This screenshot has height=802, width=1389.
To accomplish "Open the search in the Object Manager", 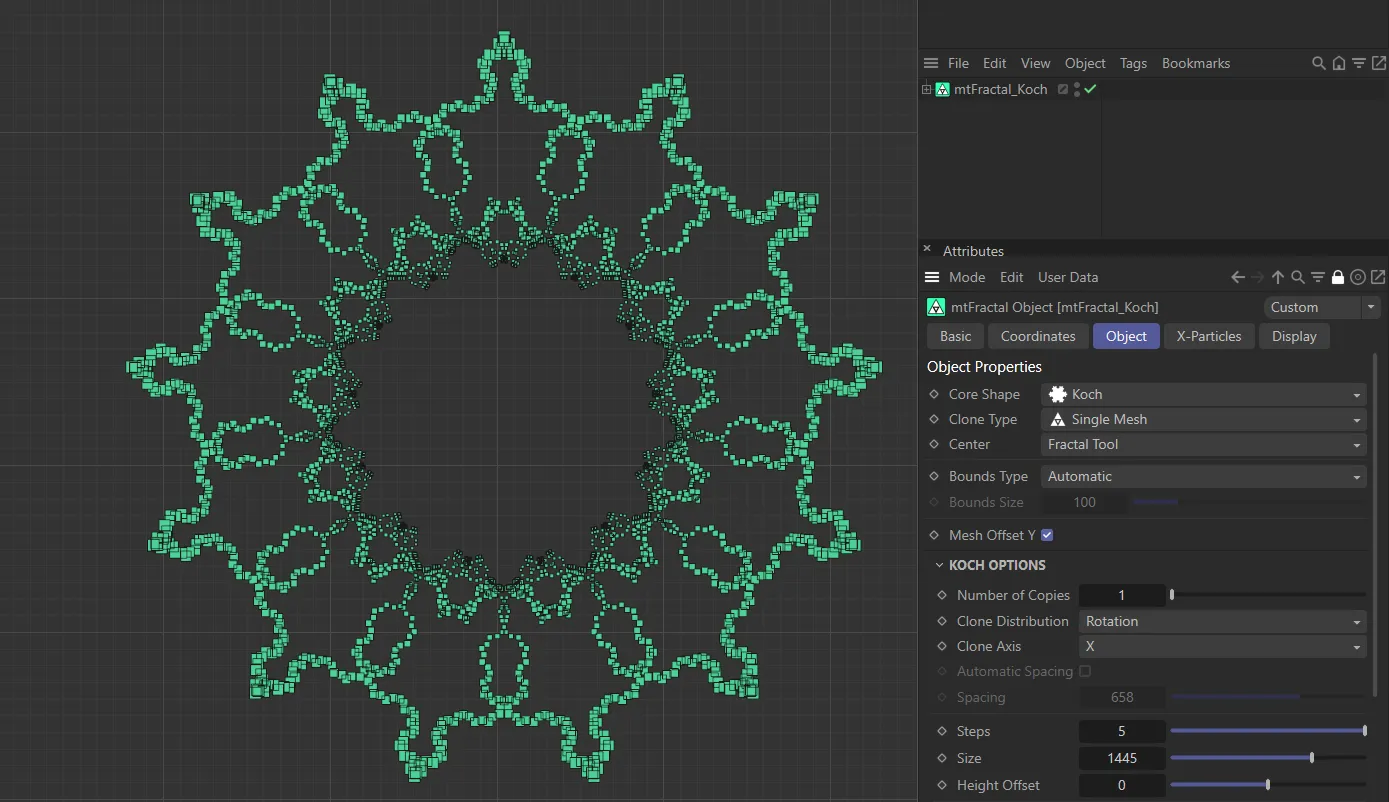I will [1318, 62].
